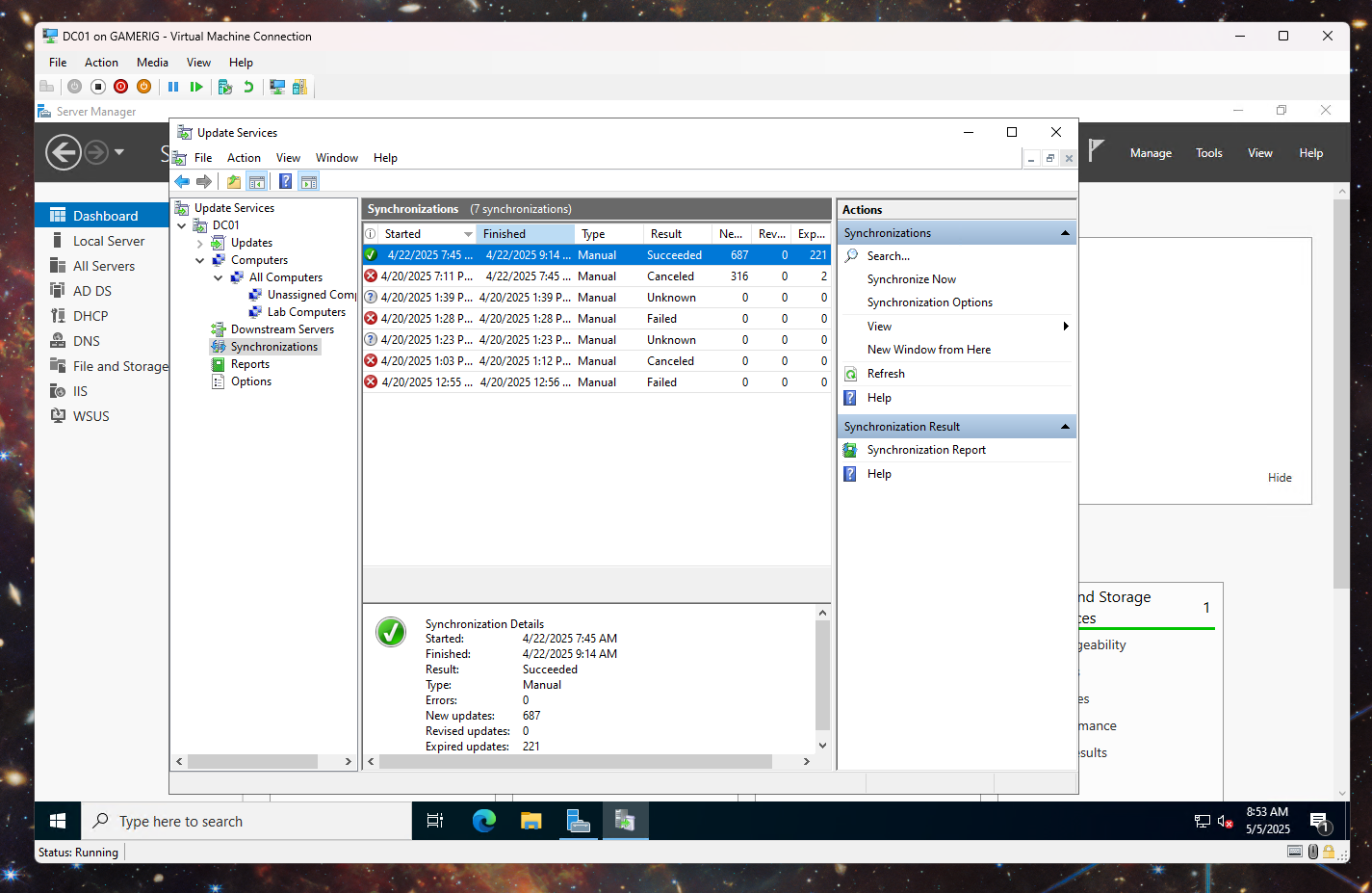Open the Synchronization Report action
Viewport: 1372px width, 893px height.
[x=926, y=450]
